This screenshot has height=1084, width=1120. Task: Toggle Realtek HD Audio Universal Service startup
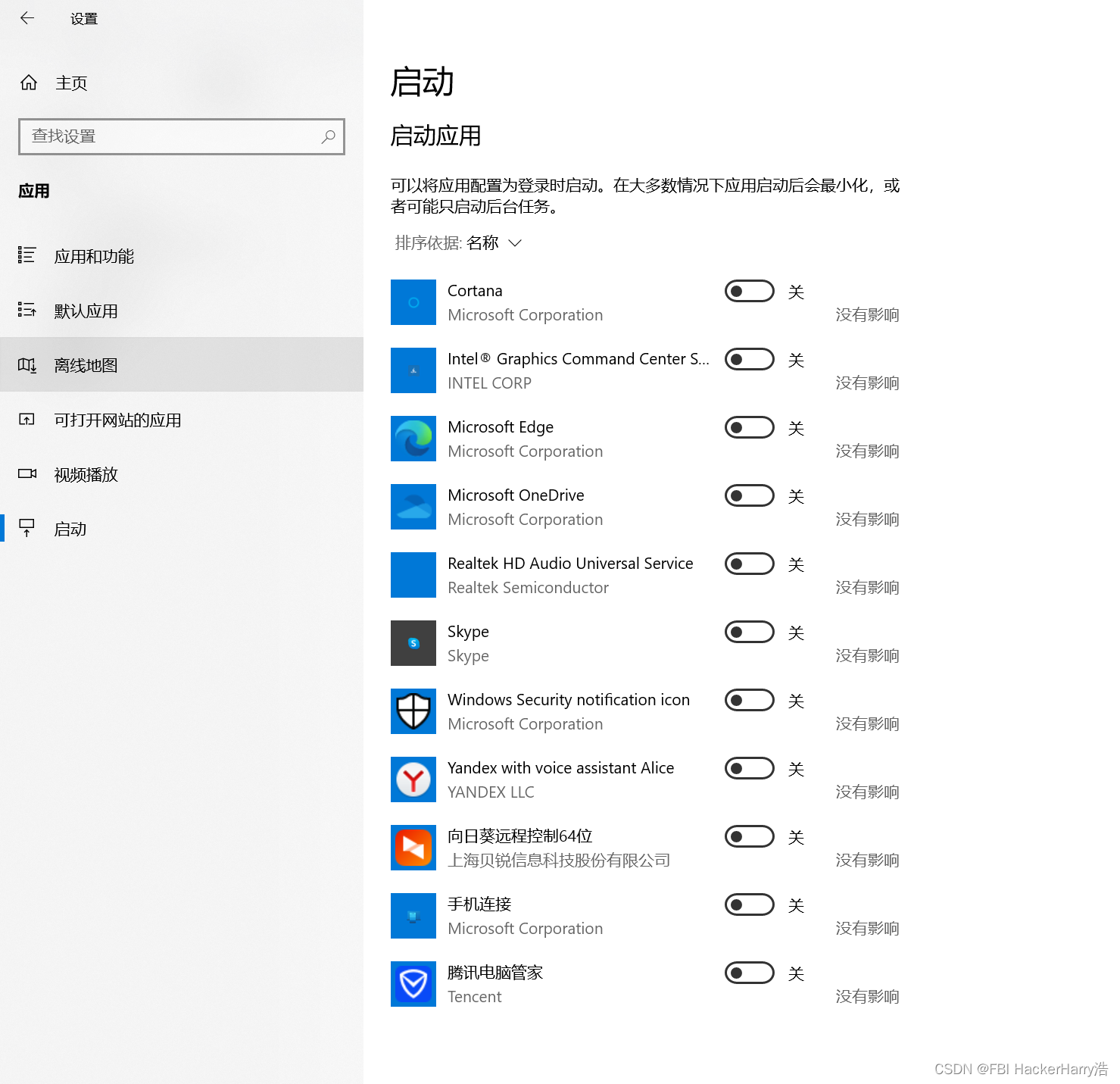click(x=750, y=564)
